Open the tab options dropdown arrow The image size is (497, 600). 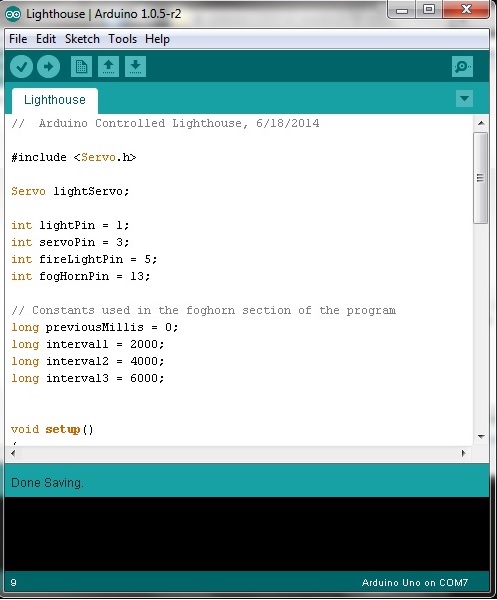[464, 99]
